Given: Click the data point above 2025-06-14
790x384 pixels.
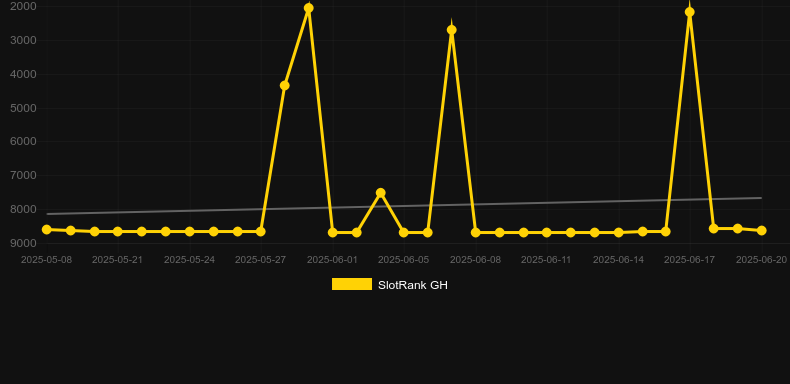Looking at the screenshot, I should (x=619, y=232).
